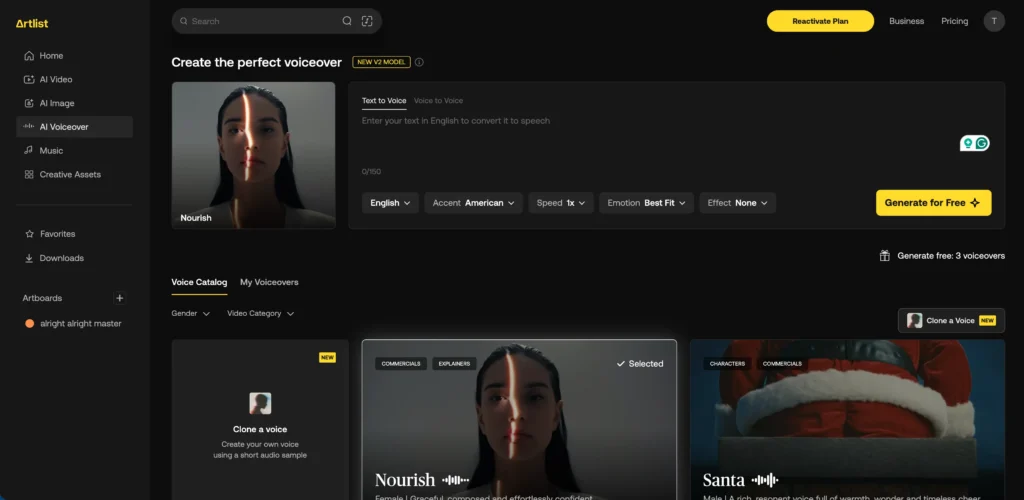Click the magnifier search submit icon
1024x500 pixels.
tap(347, 21)
